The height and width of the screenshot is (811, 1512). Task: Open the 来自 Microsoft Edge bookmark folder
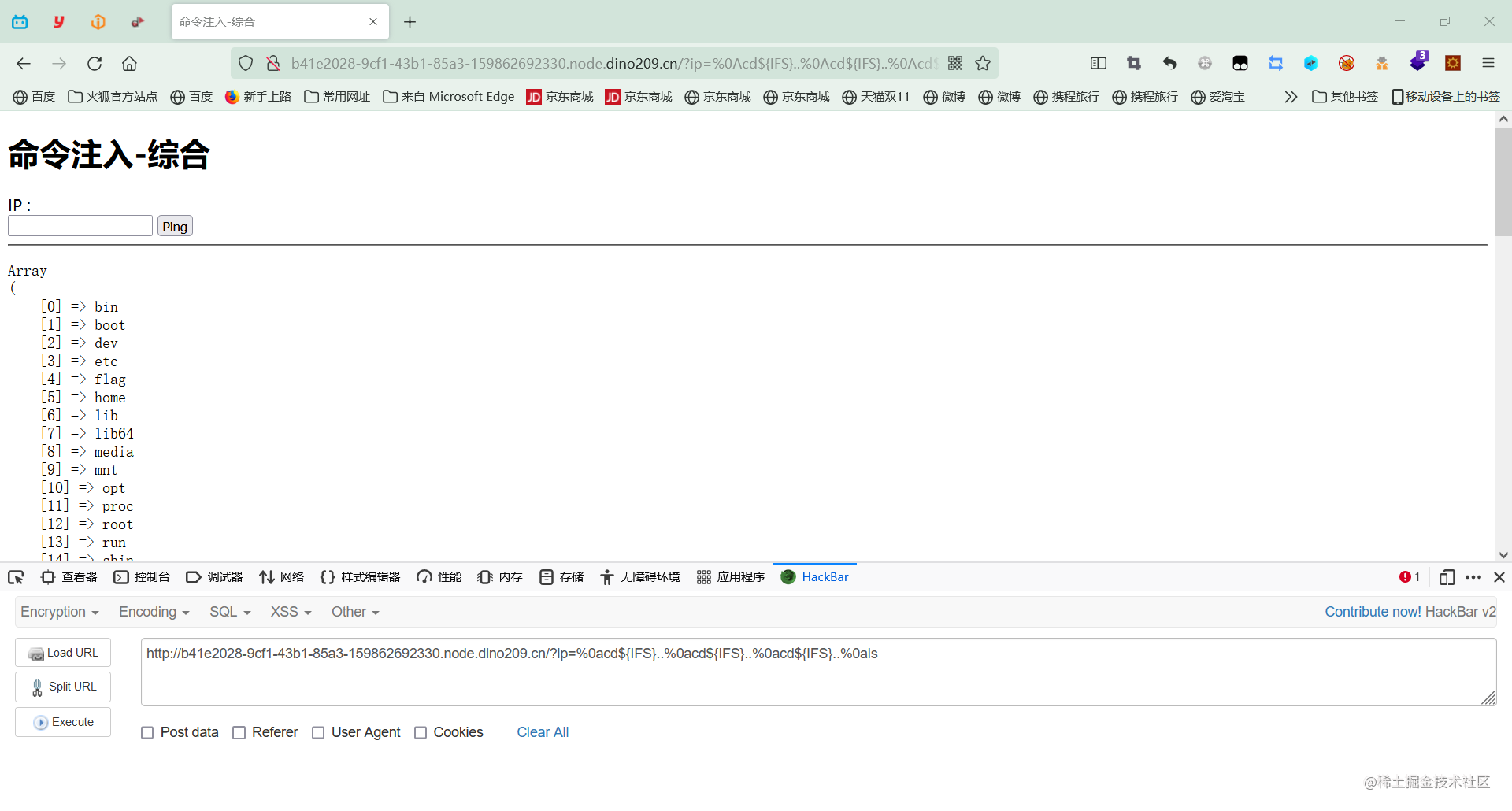tap(448, 97)
